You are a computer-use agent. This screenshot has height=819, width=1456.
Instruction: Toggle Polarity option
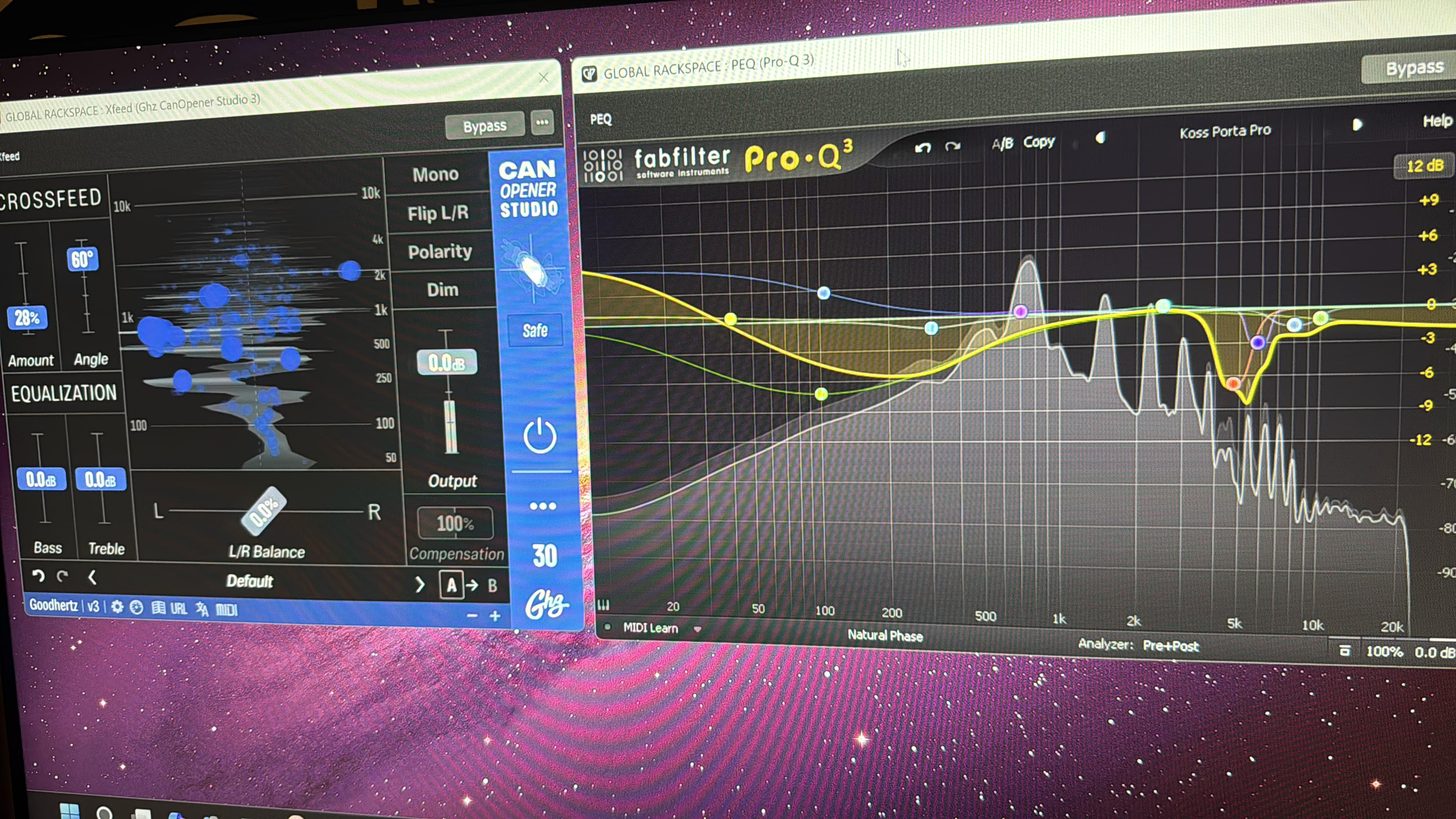(440, 251)
